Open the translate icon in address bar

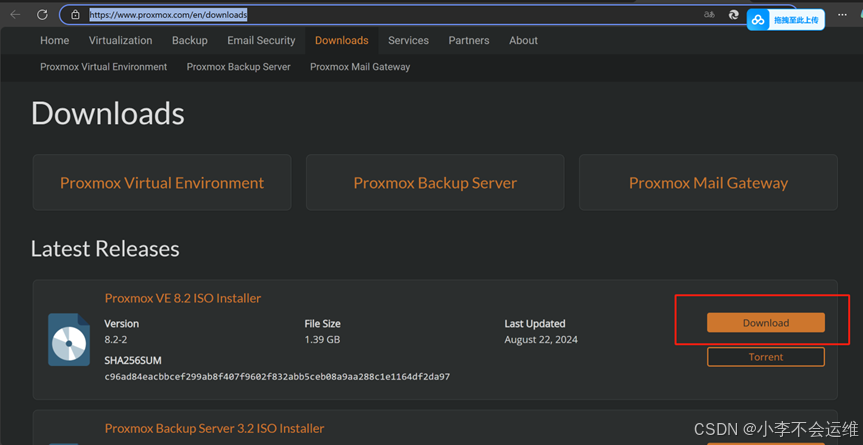(x=709, y=15)
